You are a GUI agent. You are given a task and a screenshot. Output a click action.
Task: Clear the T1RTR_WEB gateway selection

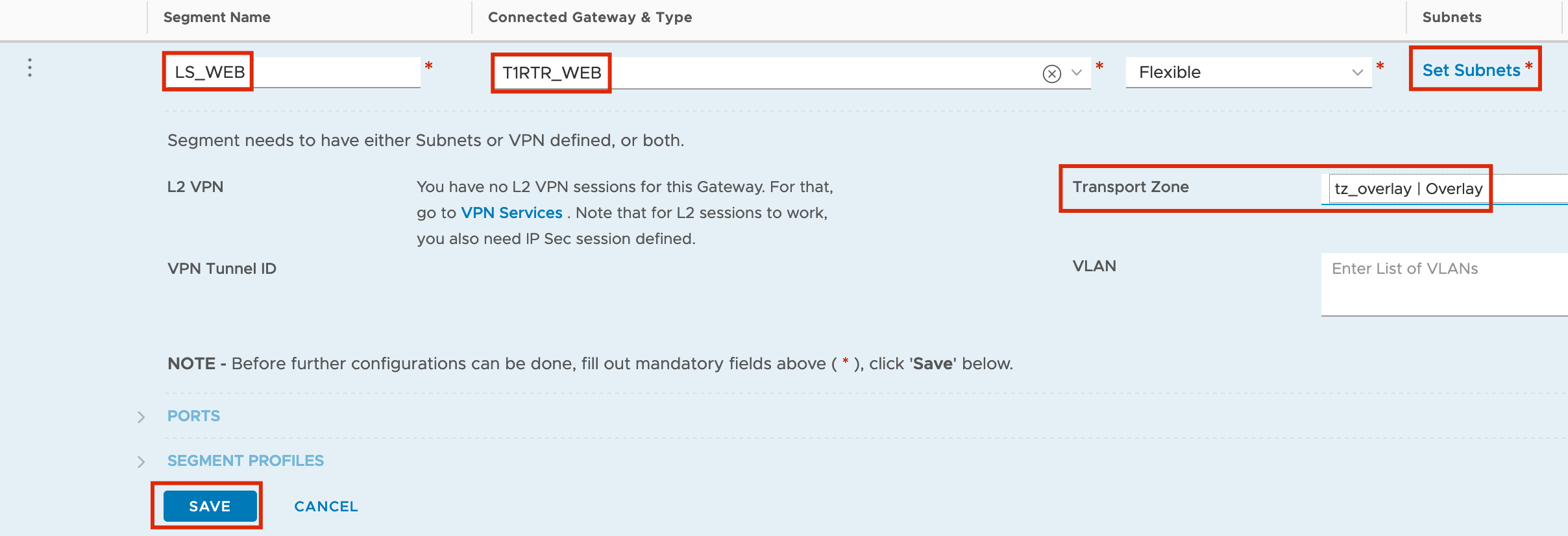pos(1051,73)
